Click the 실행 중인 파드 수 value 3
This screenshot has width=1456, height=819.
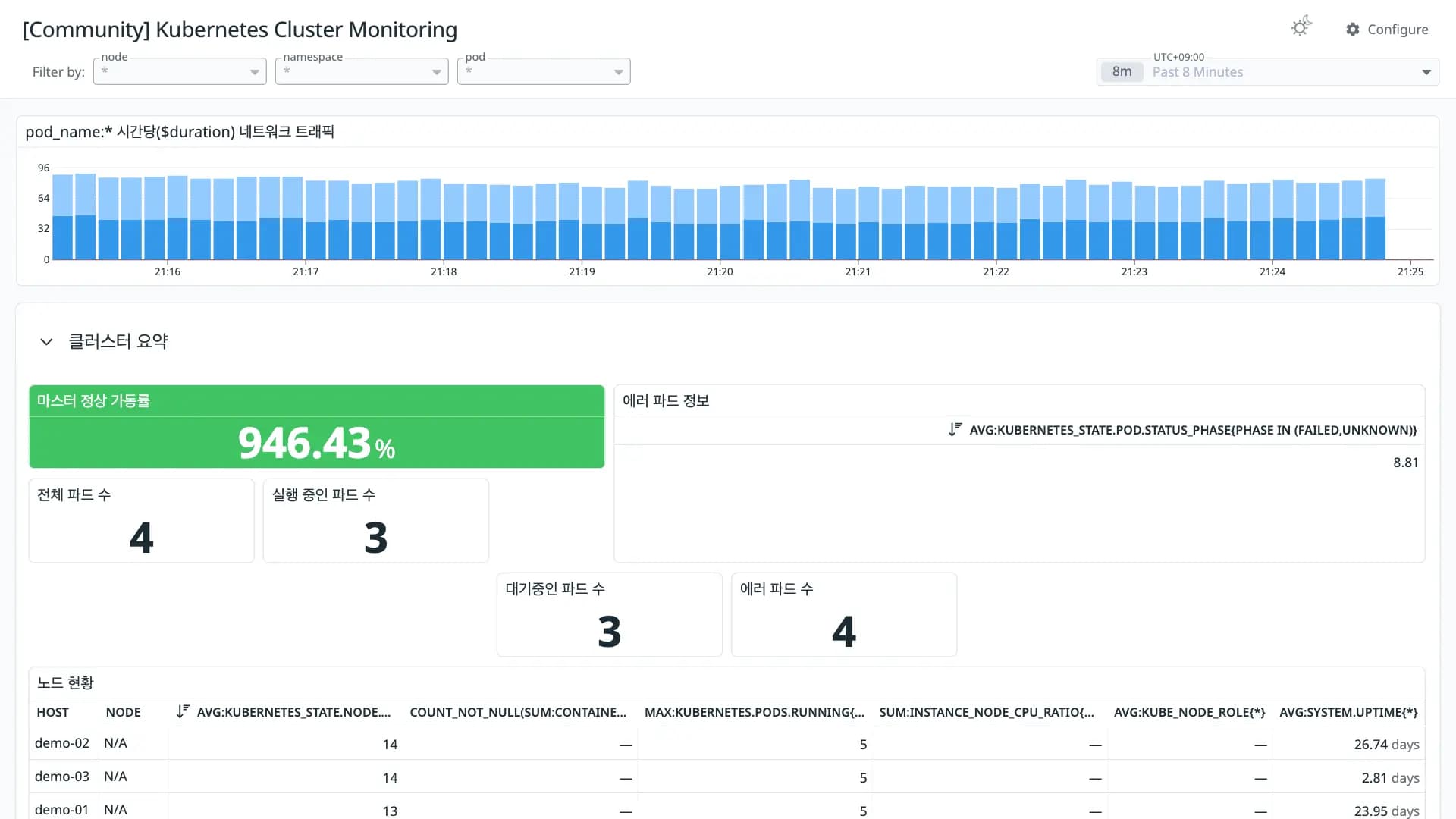pyautogui.click(x=376, y=537)
